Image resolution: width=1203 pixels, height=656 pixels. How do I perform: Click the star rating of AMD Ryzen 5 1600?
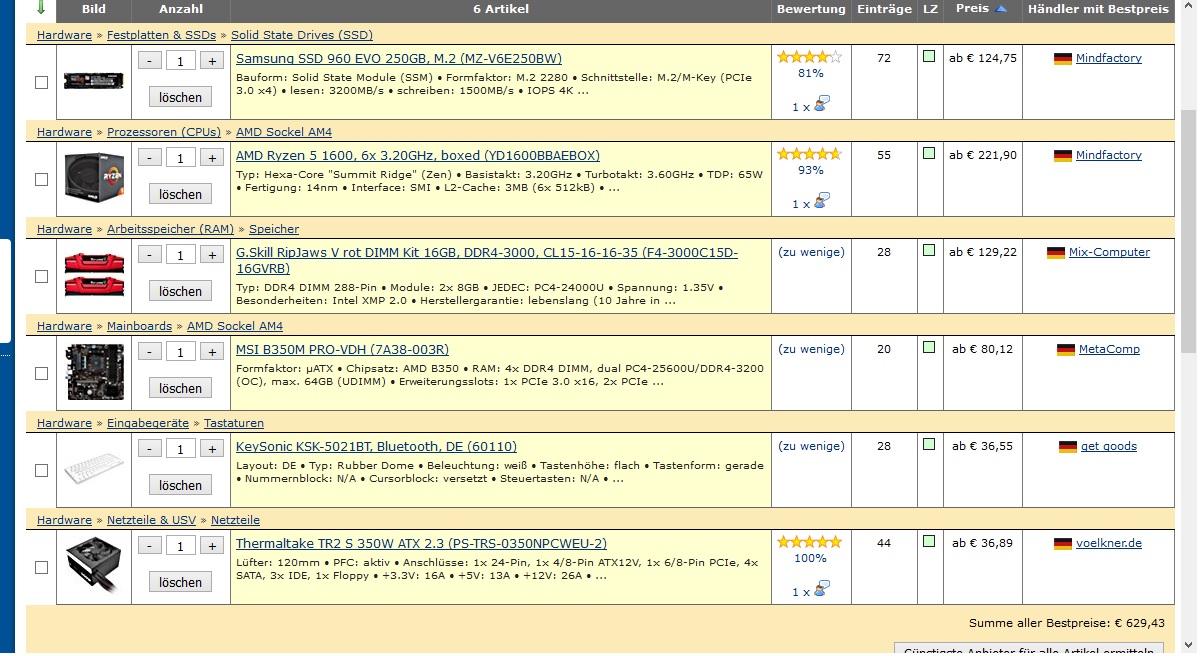coord(810,154)
